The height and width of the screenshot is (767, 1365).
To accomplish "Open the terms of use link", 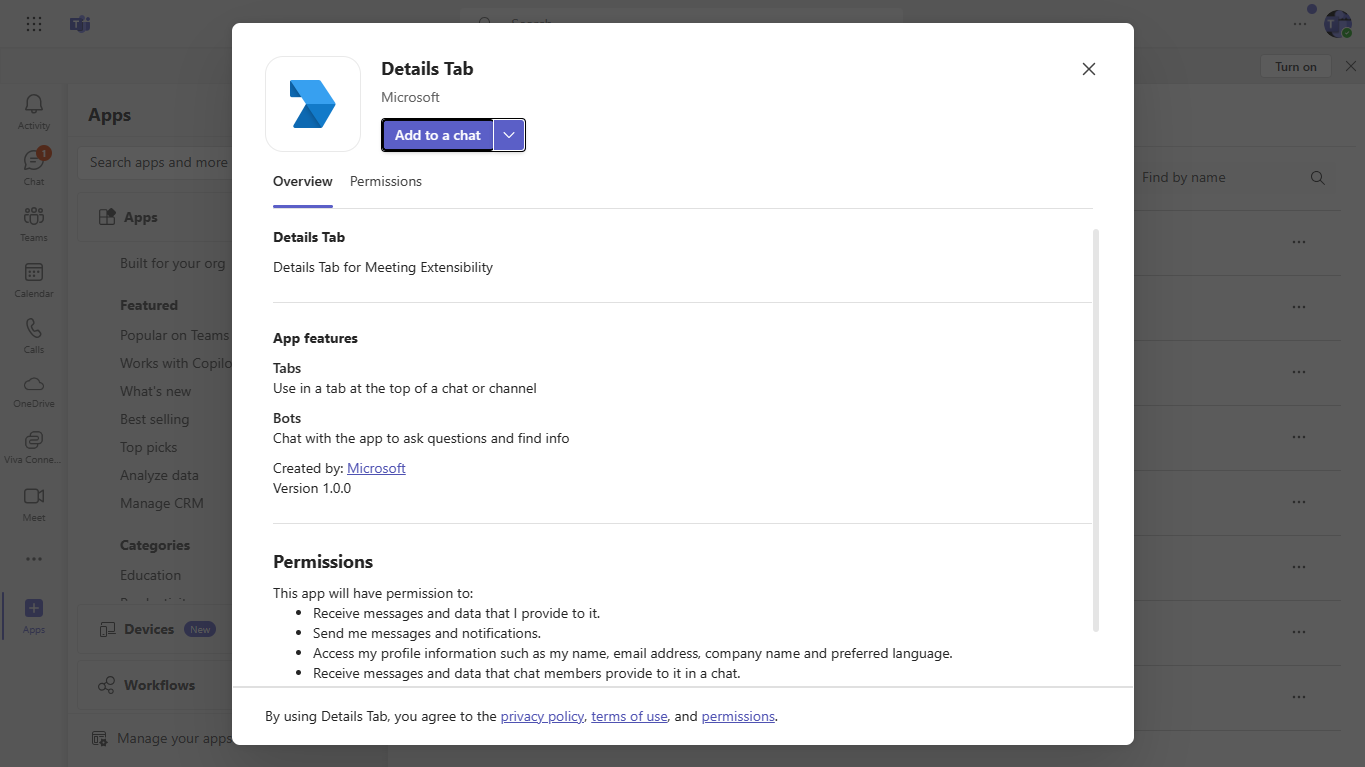I will click(629, 716).
